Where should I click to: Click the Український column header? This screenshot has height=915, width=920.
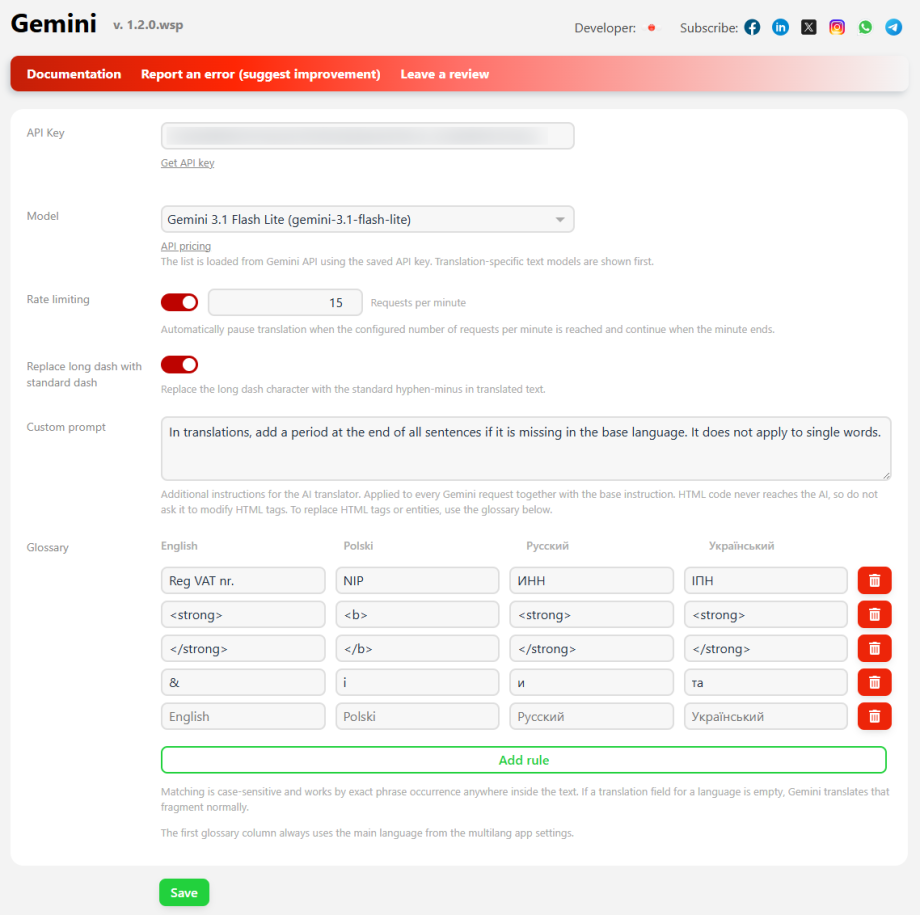pos(741,546)
